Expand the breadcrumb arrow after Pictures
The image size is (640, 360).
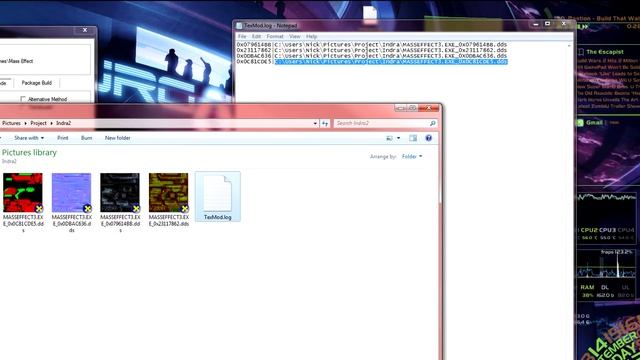[25, 123]
